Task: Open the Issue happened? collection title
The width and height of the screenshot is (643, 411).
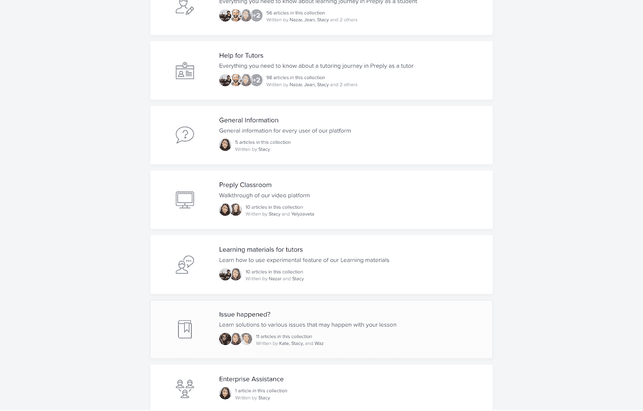Action: pyautogui.click(x=244, y=314)
